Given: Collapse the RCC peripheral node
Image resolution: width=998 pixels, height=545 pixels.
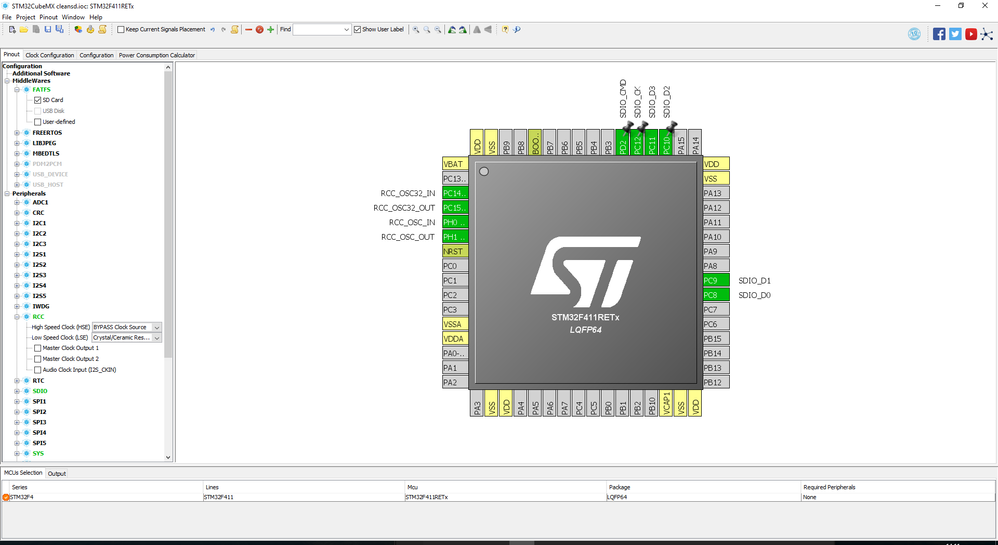Looking at the screenshot, I should pos(17,316).
